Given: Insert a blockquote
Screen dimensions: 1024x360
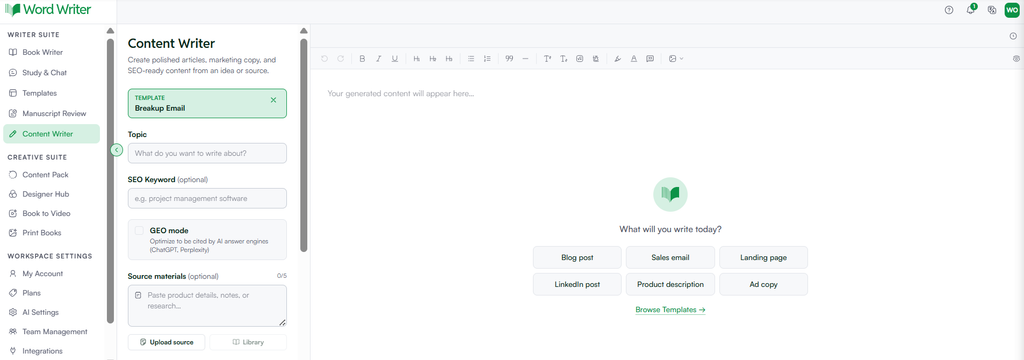Looking at the screenshot, I should coord(509,59).
